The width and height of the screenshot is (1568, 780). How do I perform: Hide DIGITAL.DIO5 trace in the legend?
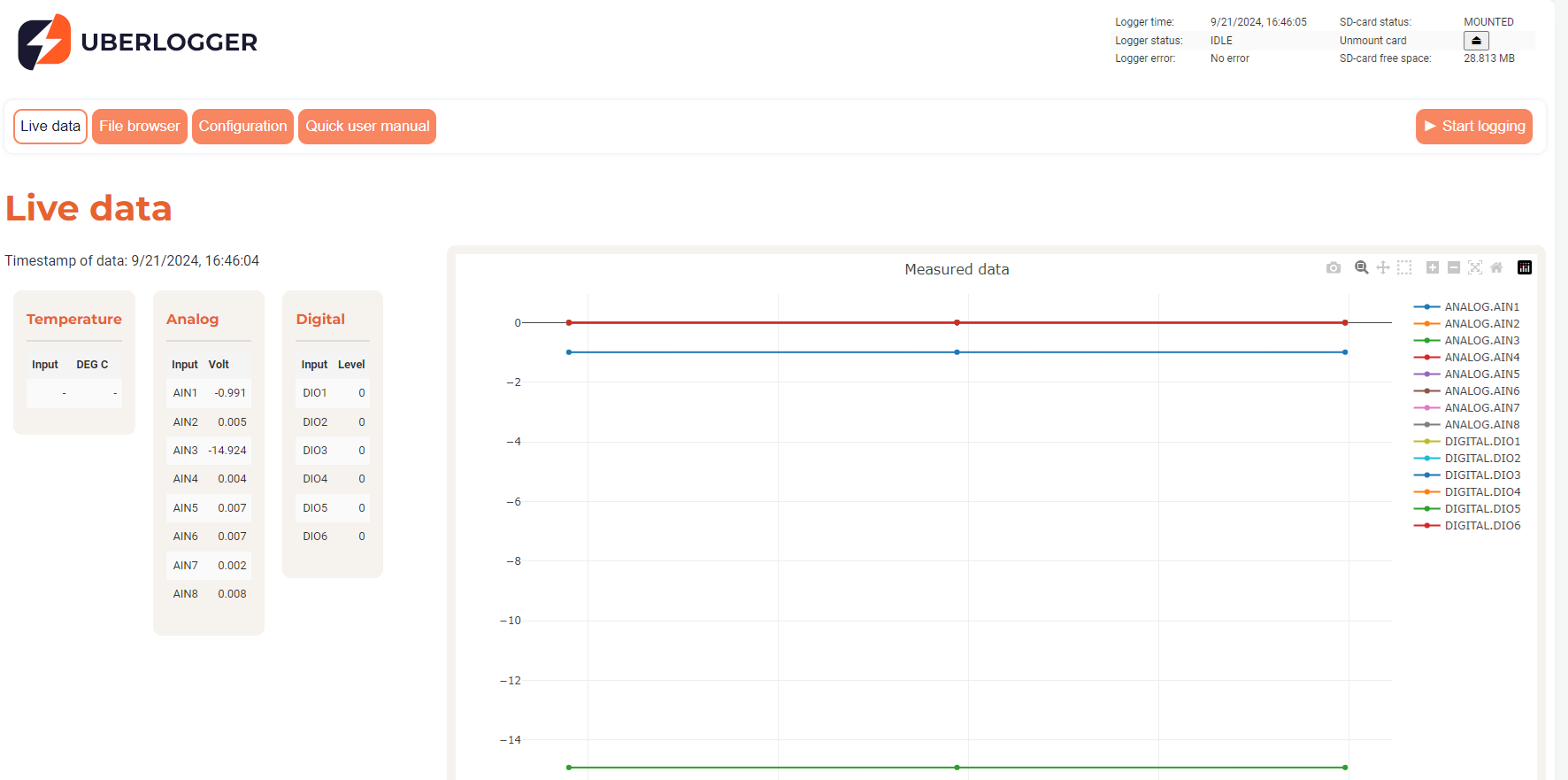click(1467, 509)
